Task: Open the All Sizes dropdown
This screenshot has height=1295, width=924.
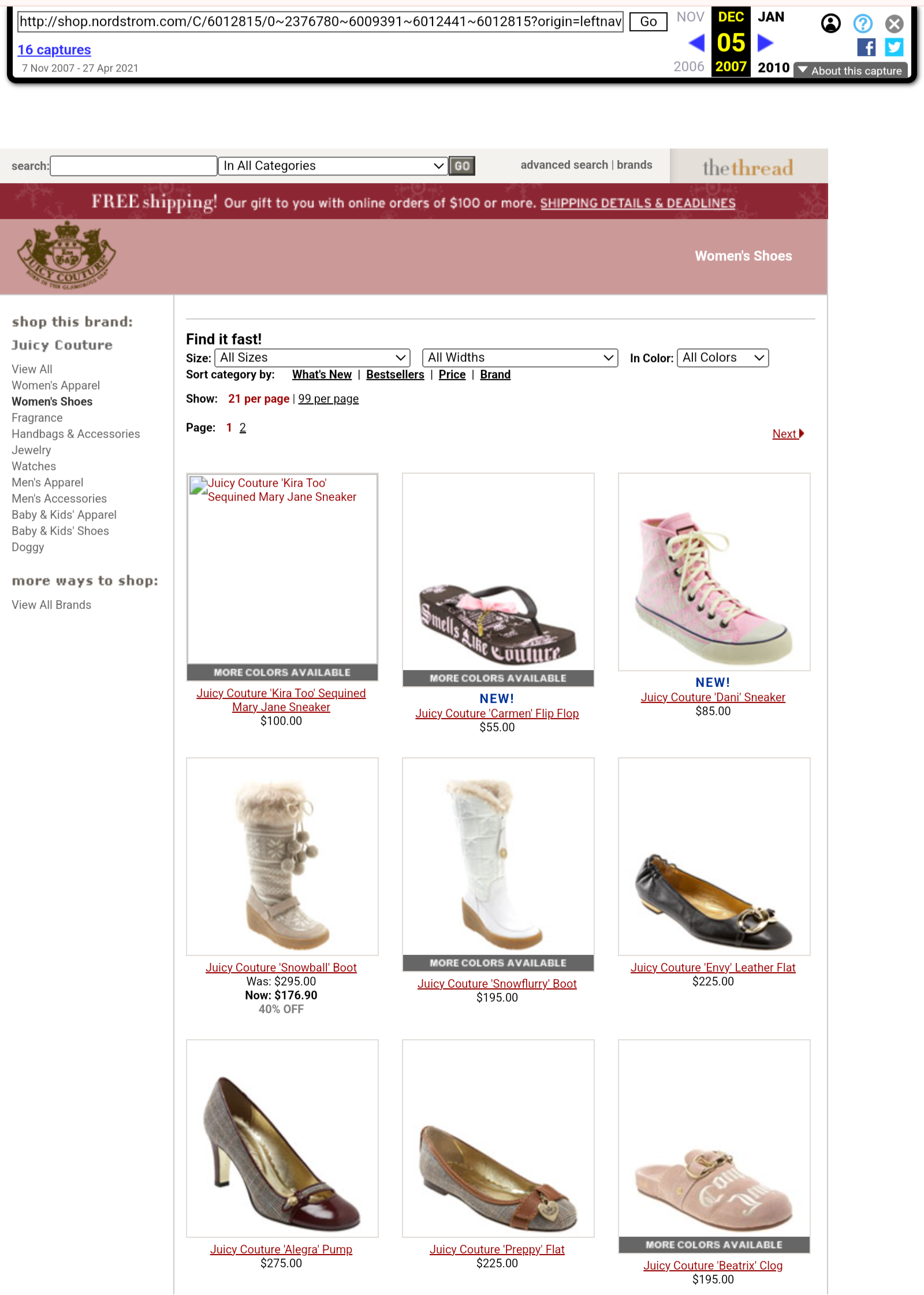Action: pyautogui.click(x=312, y=358)
